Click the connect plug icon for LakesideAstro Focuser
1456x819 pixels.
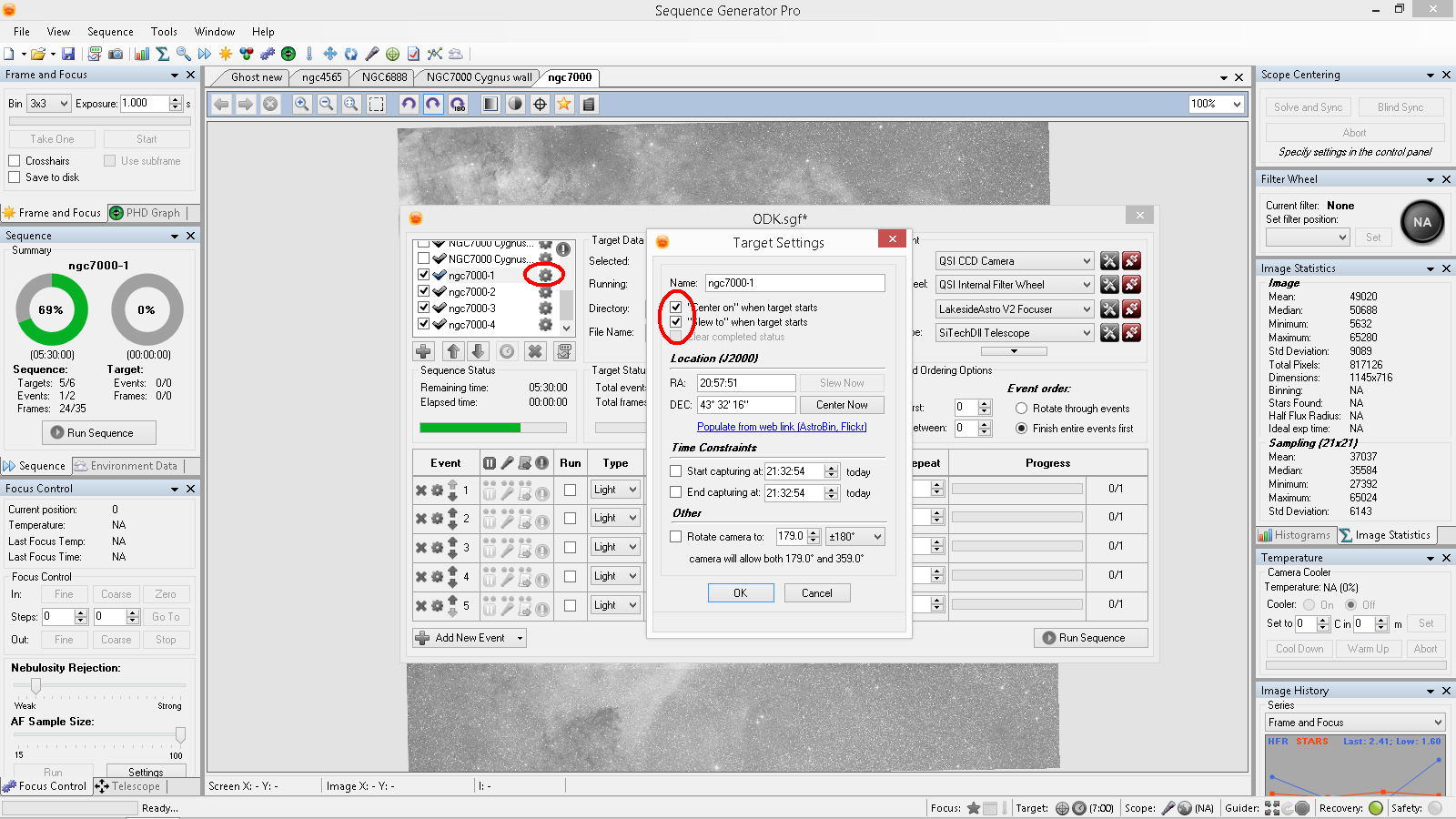click(1132, 309)
